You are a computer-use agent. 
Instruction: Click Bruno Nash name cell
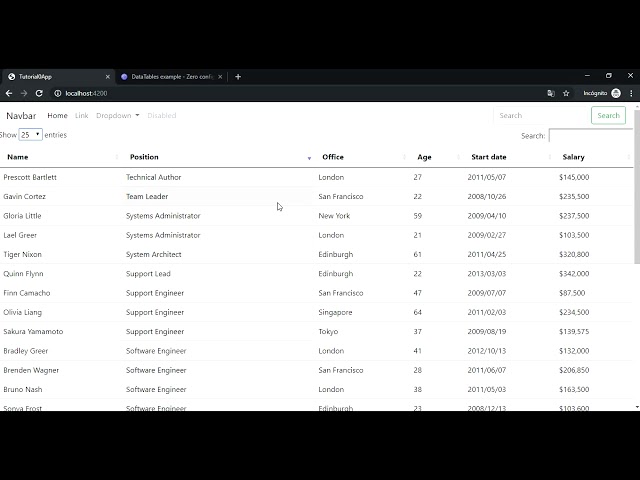pyautogui.click(x=22, y=389)
